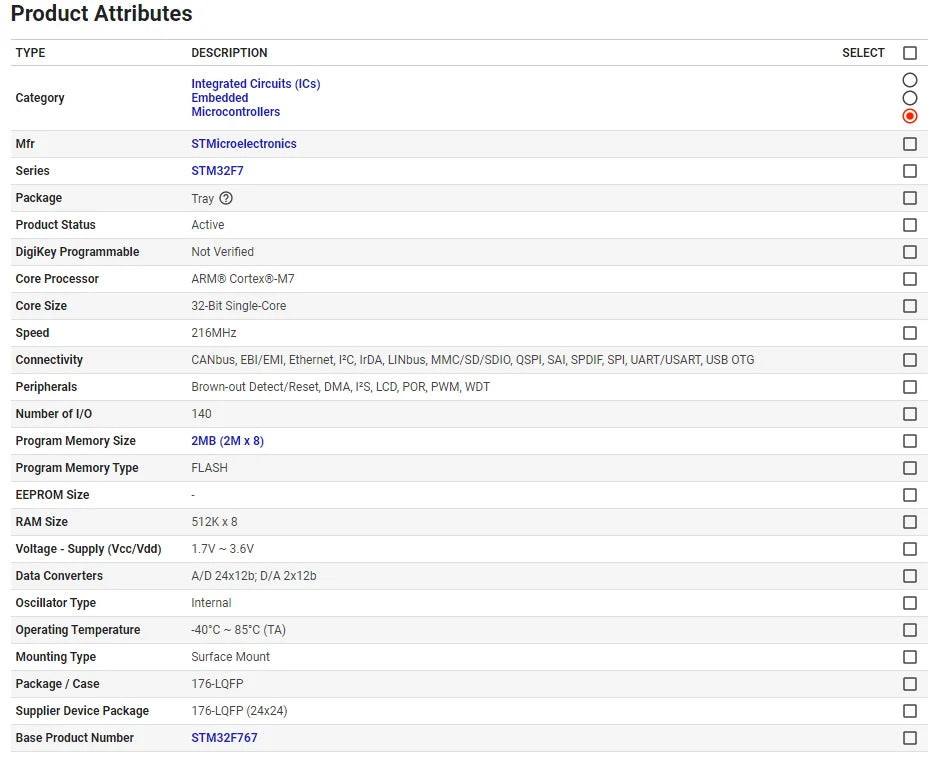This screenshot has width=933, height=758.
Task: Open the Integrated Circuits (ICs) link
Action: click(x=255, y=84)
